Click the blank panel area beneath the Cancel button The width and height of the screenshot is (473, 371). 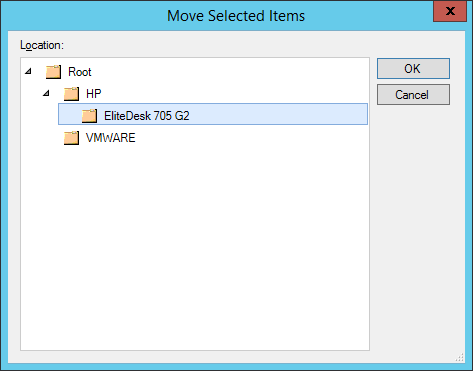click(417, 227)
